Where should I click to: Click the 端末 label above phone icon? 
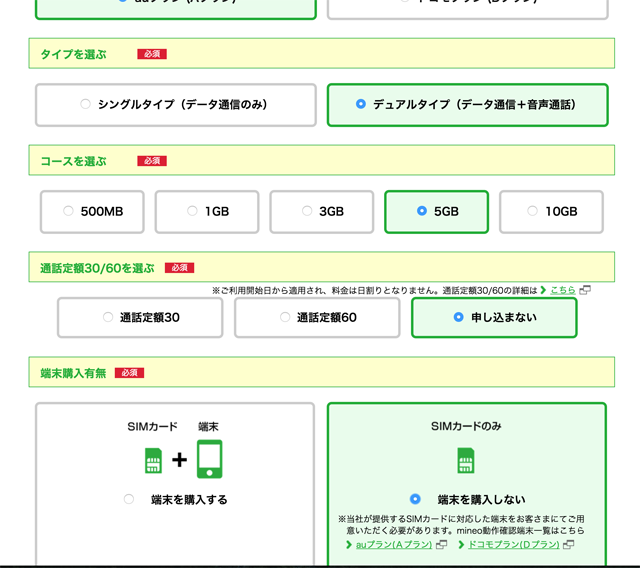(208, 427)
